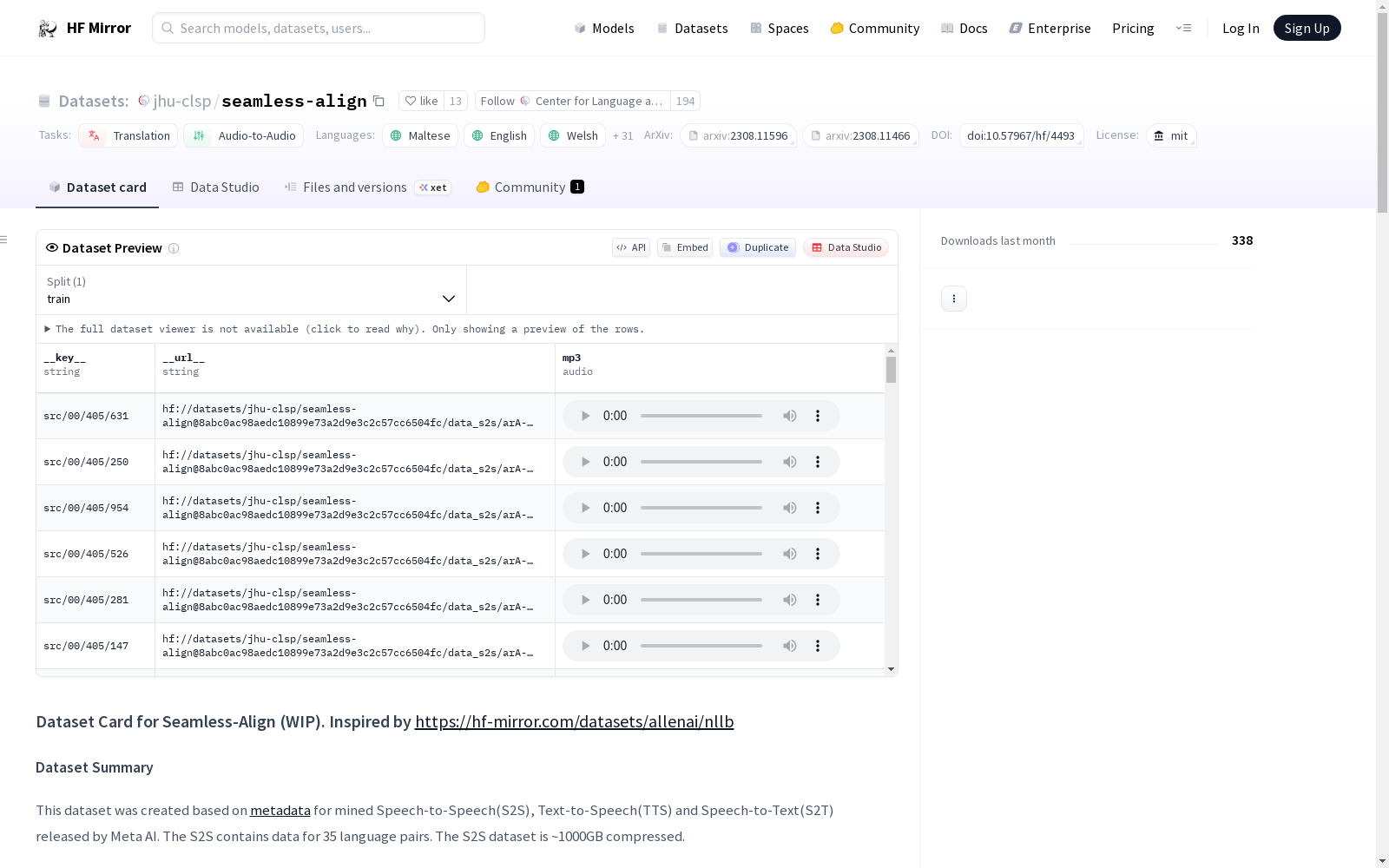1389x868 pixels.
Task: Duplicate the dataset with the Duplicate button
Action: [758, 247]
